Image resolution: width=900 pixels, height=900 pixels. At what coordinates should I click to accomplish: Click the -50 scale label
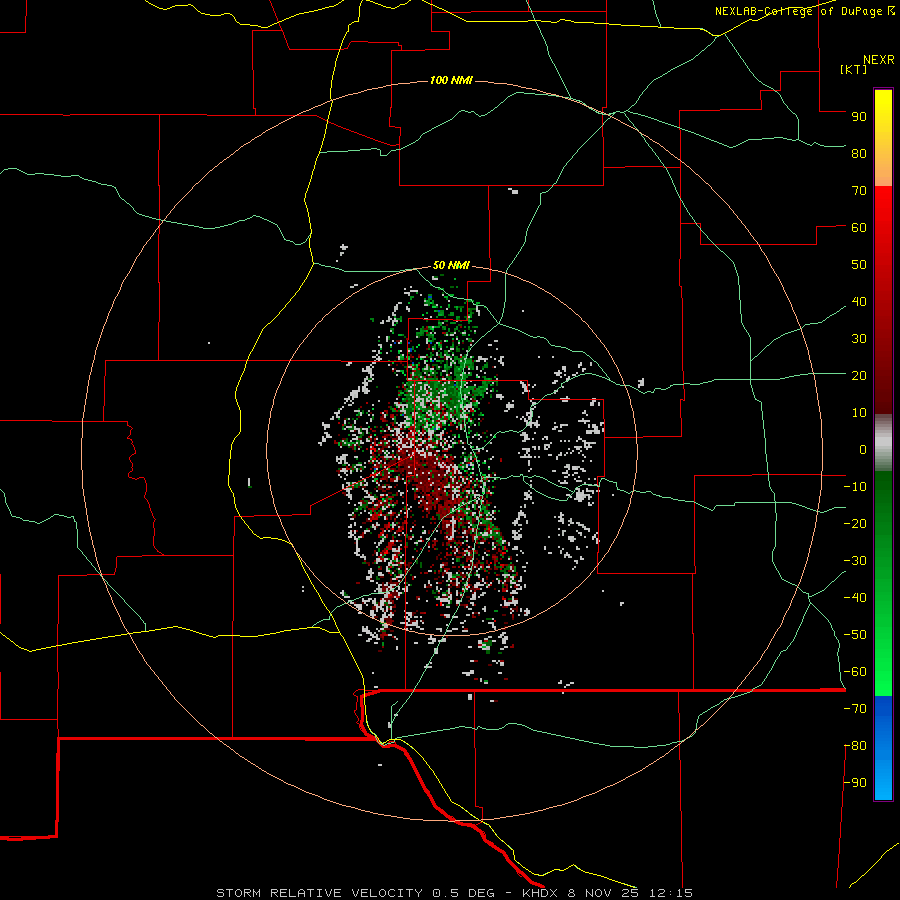tap(855, 635)
